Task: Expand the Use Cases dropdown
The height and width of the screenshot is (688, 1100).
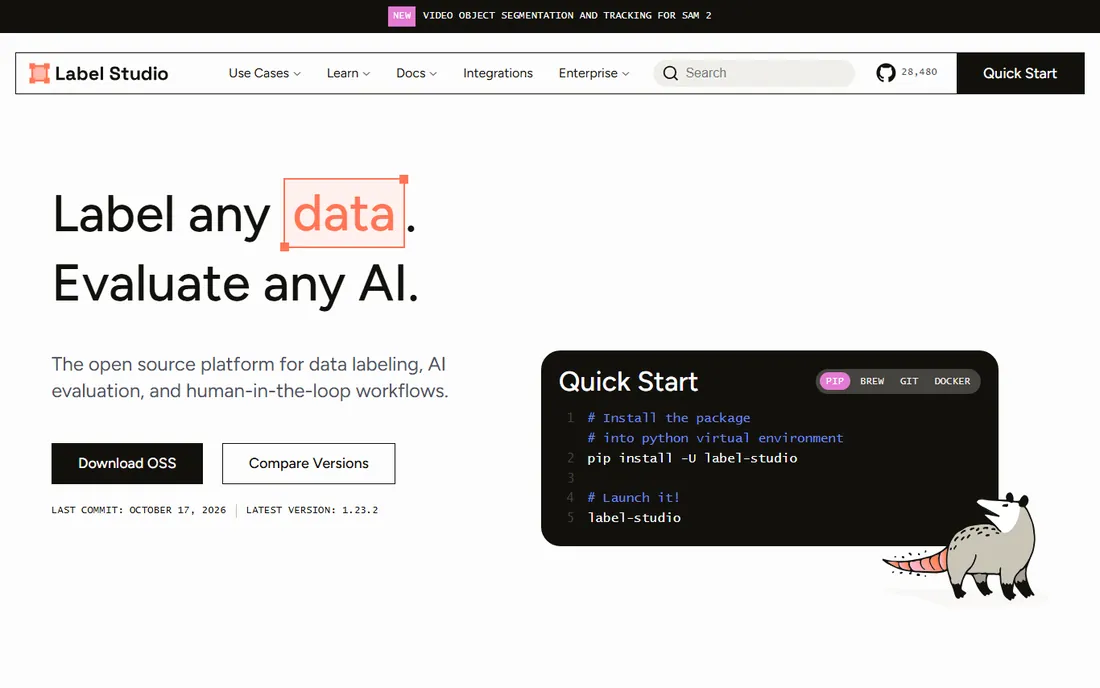Action: (x=264, y=73)
